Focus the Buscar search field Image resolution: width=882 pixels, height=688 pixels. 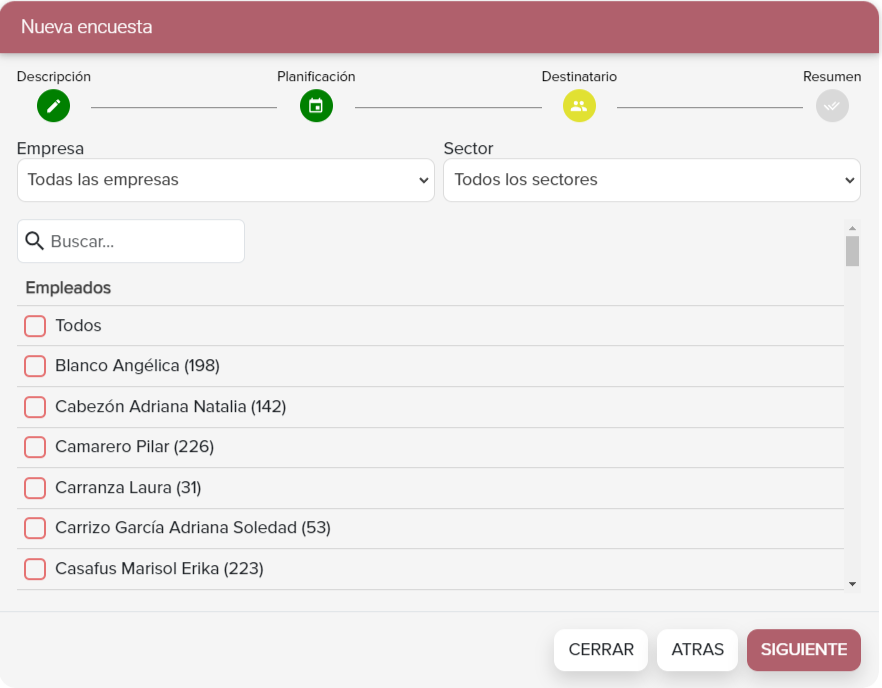tap(131, 241)
